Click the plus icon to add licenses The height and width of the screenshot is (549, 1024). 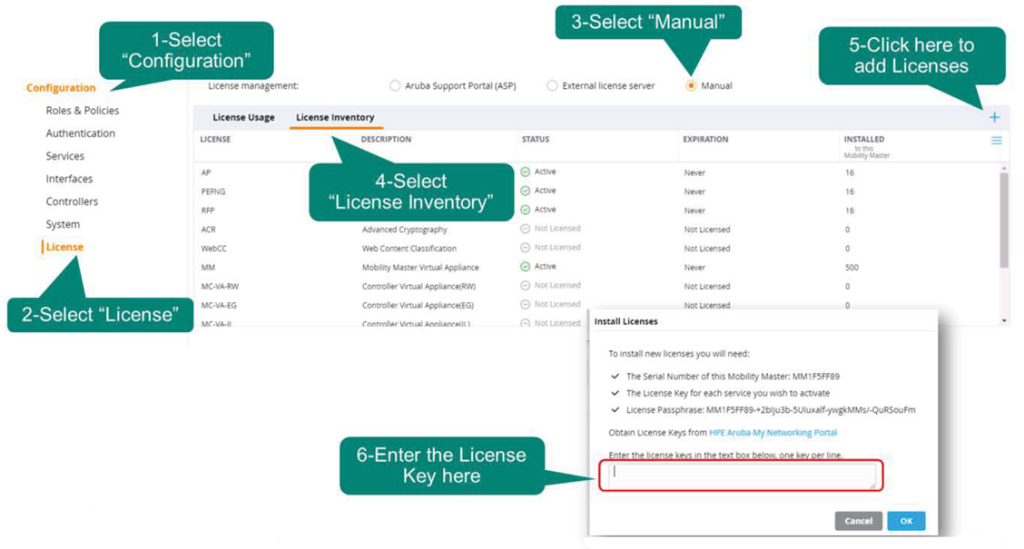pyautogui.click(x=994, y=117)
